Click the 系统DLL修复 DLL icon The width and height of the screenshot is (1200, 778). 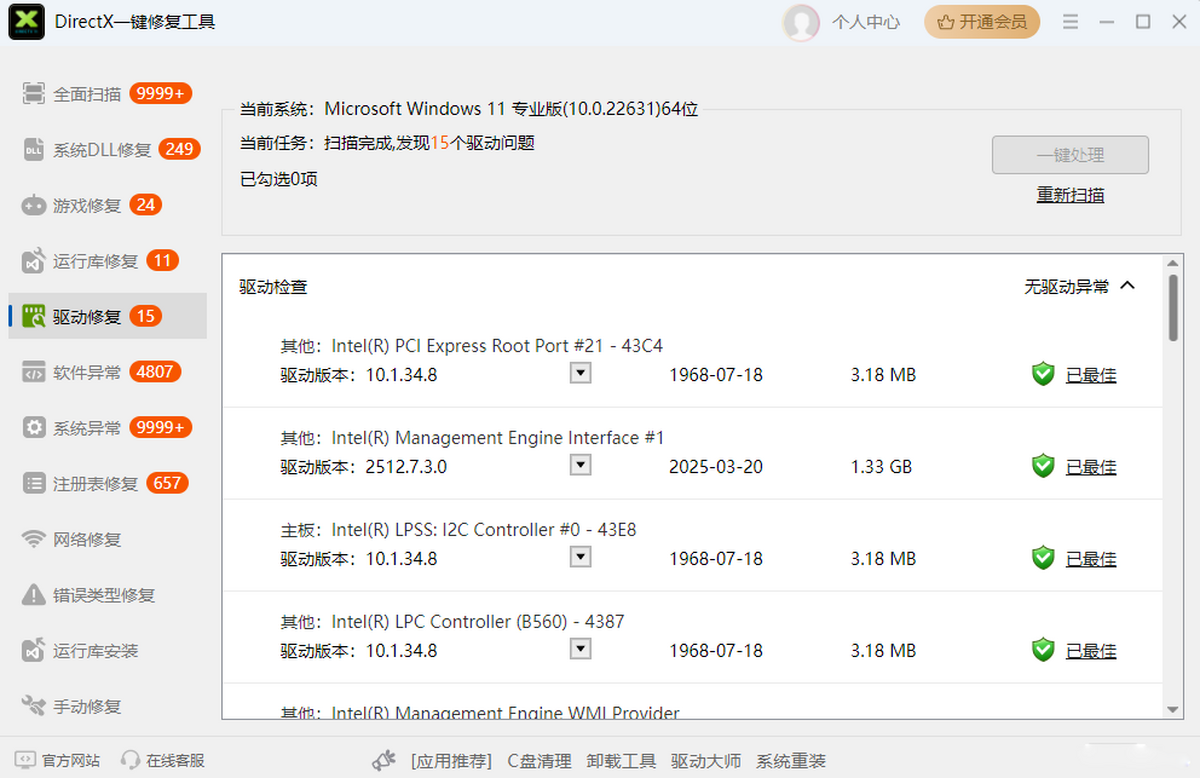(x=34, y=150)
